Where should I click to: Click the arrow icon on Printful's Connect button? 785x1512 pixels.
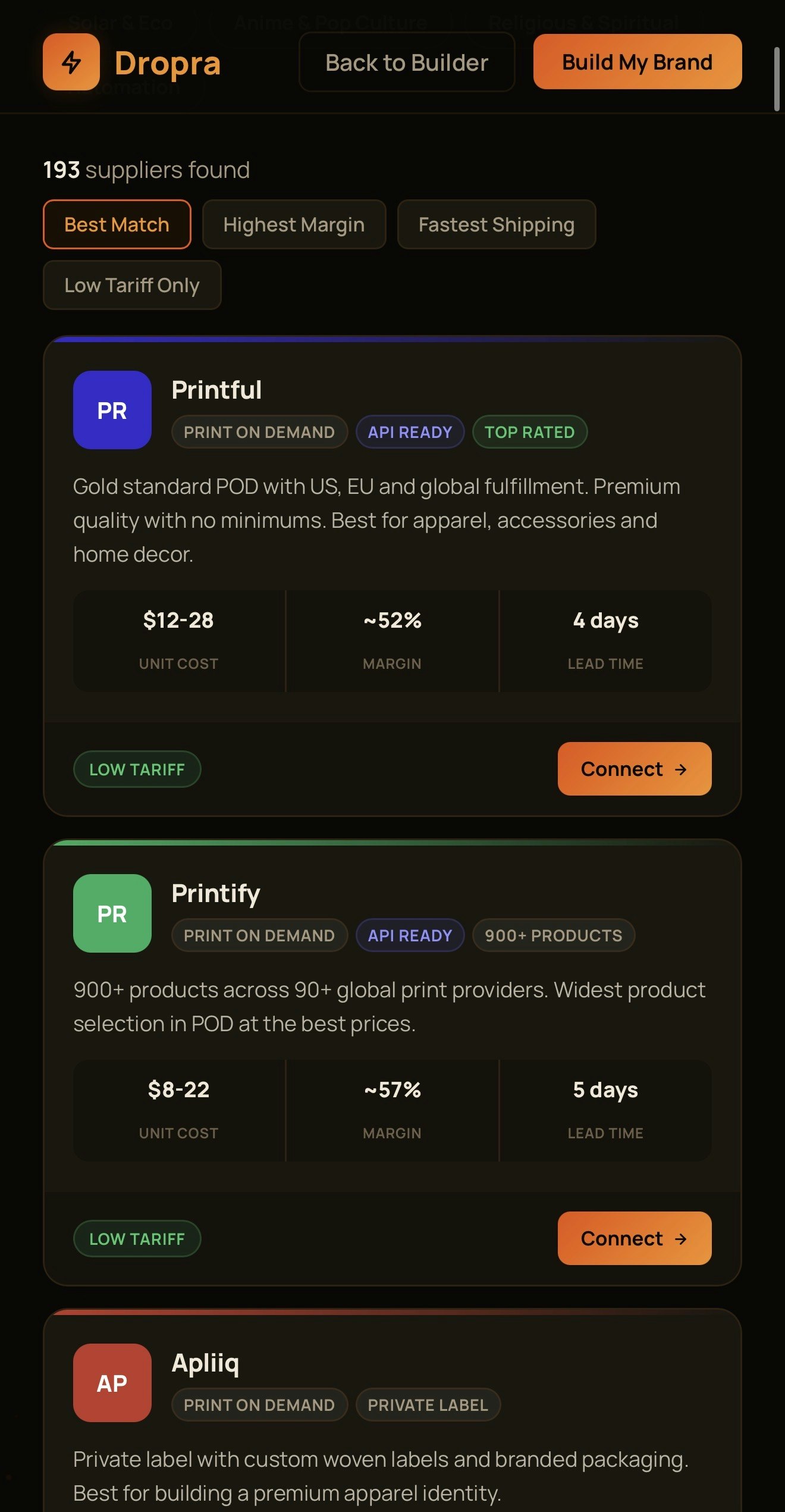[x=681, y=769]
